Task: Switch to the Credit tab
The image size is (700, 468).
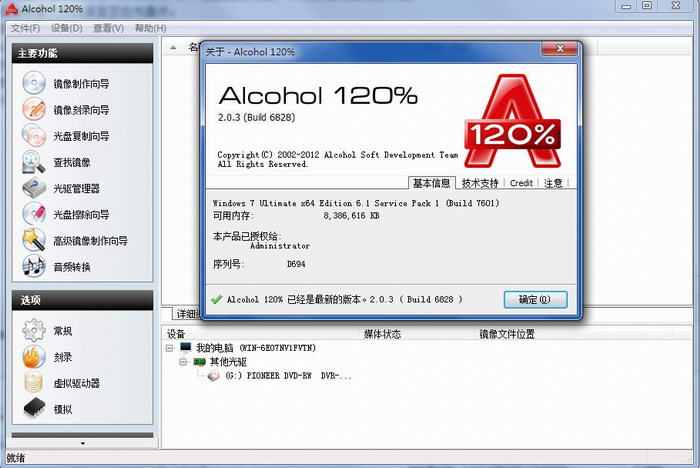Action: coord(521,183)
